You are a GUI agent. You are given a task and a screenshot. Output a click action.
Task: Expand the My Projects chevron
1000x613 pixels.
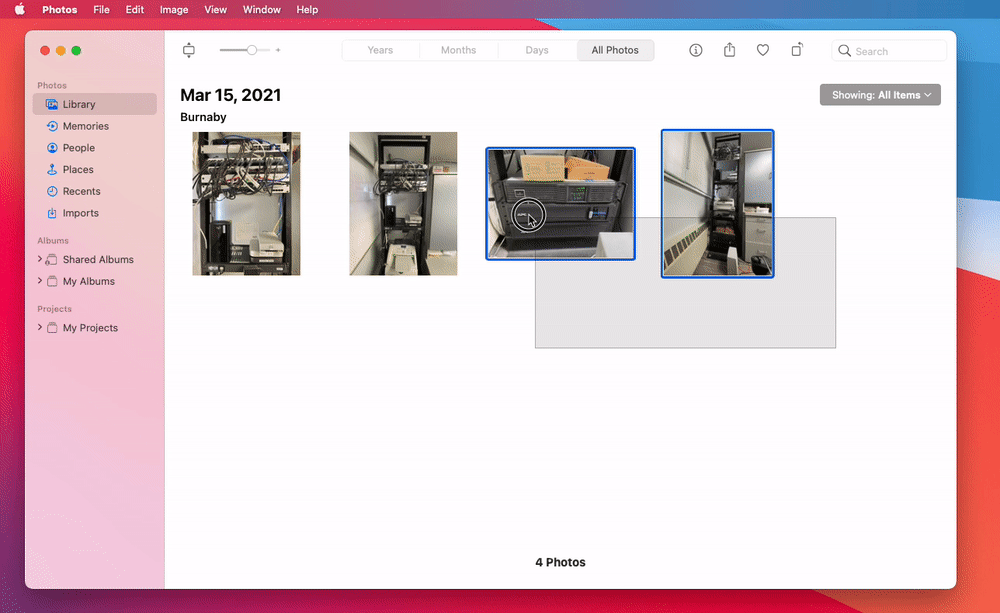40,327
